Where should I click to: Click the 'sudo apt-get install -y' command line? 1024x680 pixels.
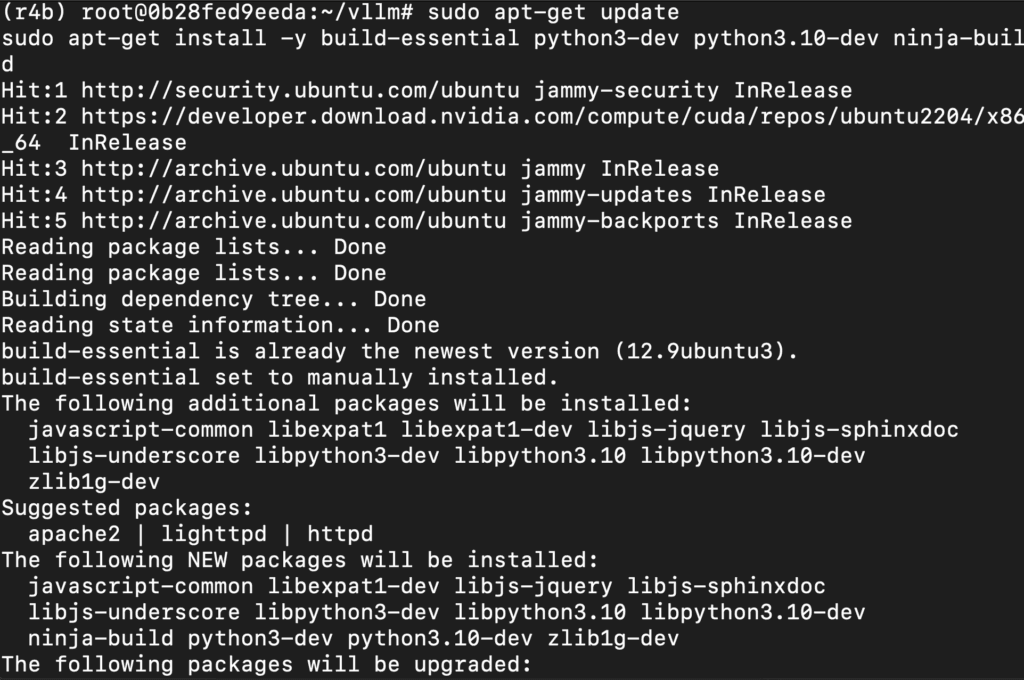(513, 38)
